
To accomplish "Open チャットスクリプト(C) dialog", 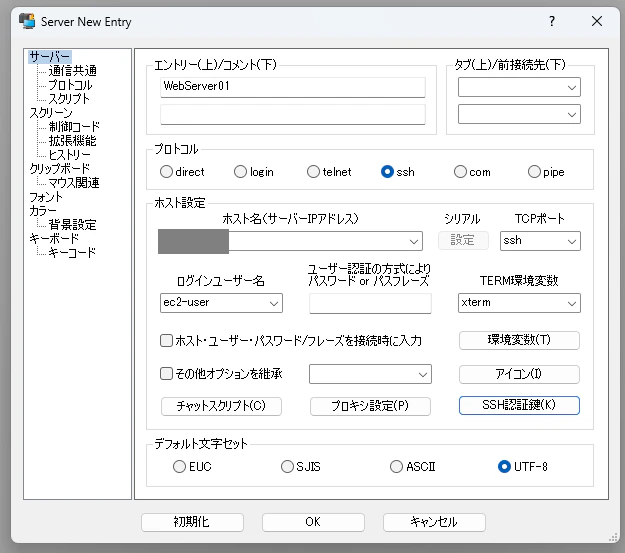I will click(x=221, y=406).
